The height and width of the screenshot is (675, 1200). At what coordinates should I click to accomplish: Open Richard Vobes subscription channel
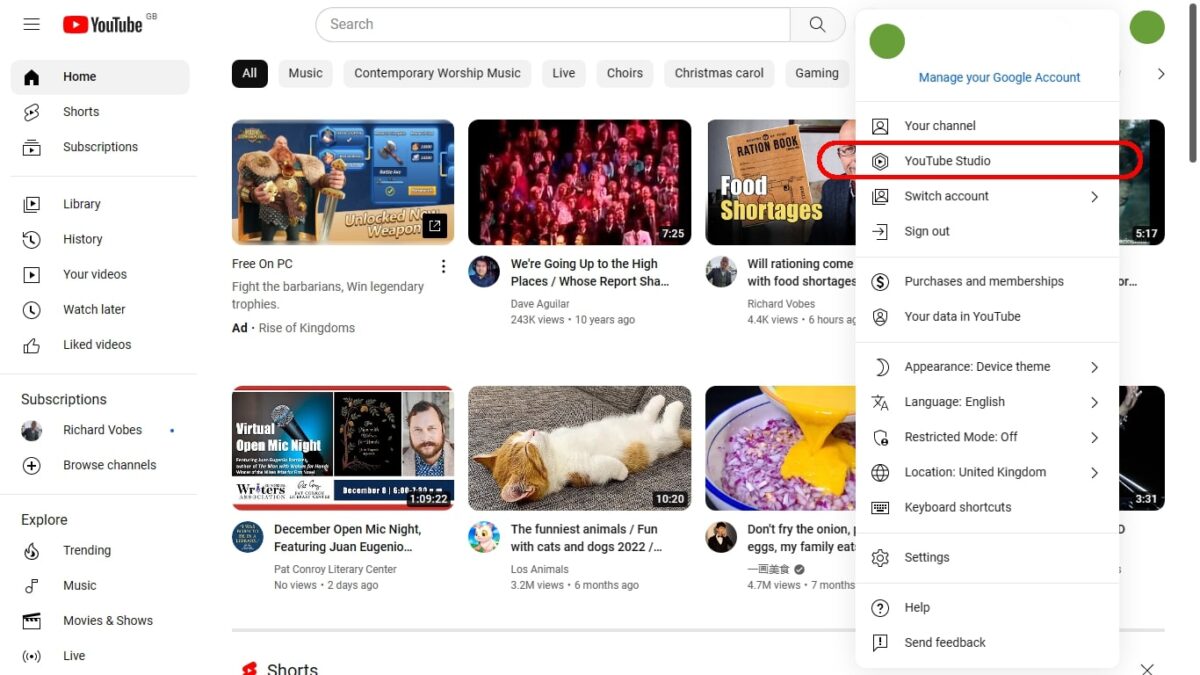pyautogui.click(x=100, y=430)
